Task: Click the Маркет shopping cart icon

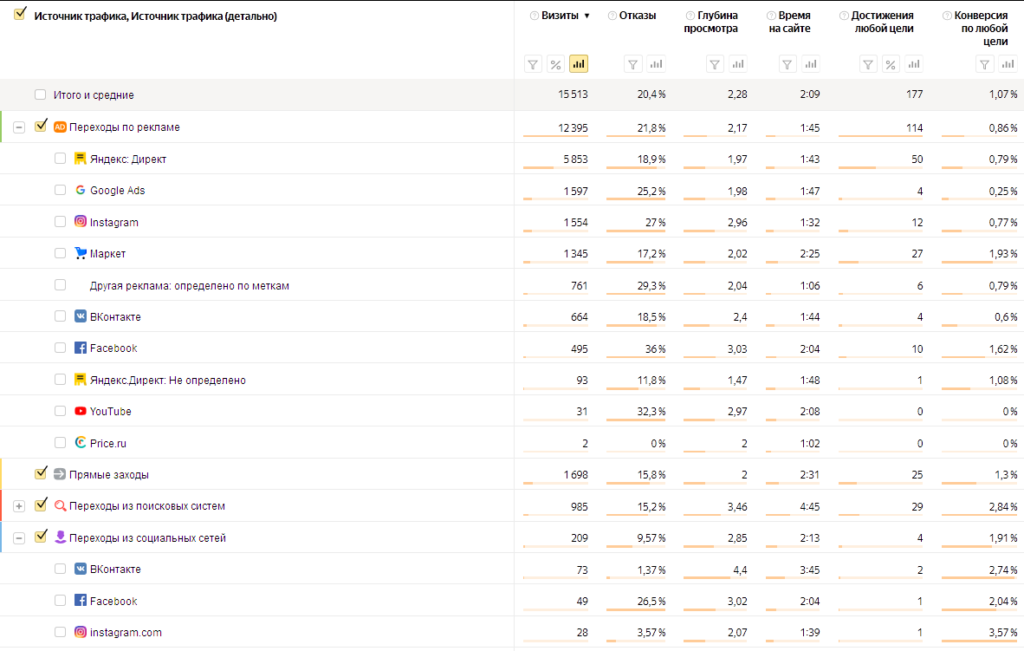Action: 80,253
